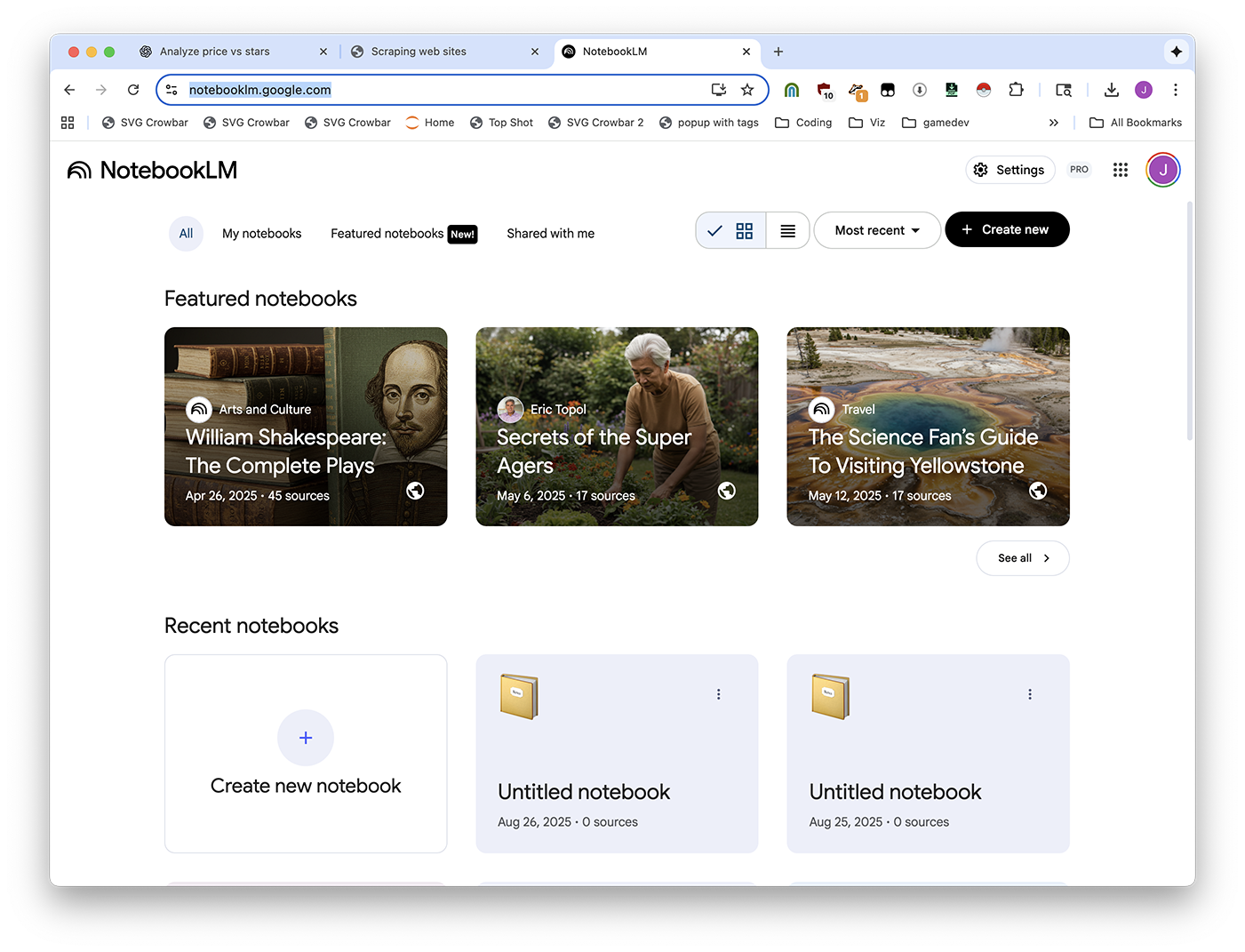Screen dimensions: 1245x952
Task: Open the browser downloads icon
Action: 1111,90
